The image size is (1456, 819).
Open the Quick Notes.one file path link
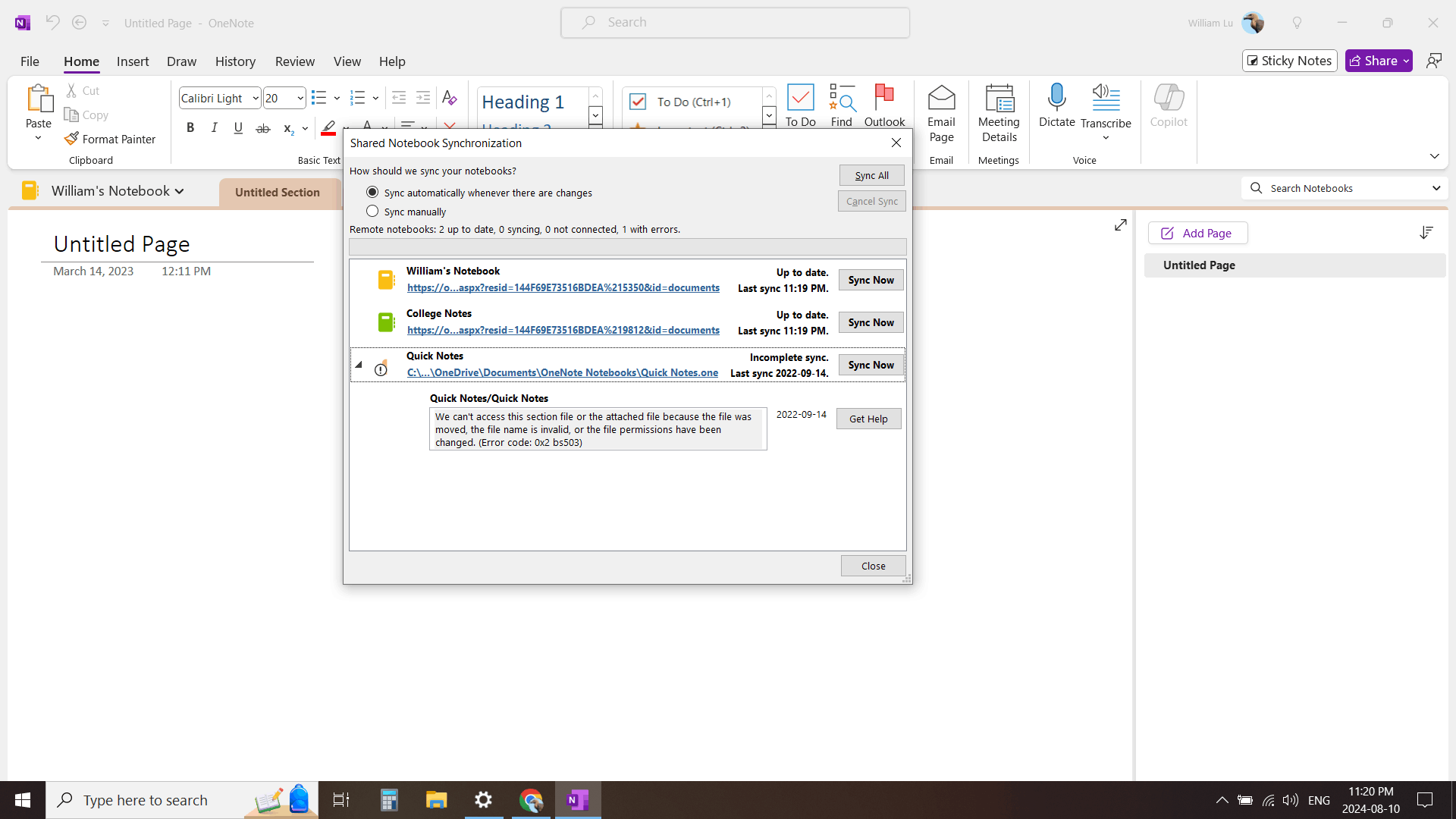point(562,372)
